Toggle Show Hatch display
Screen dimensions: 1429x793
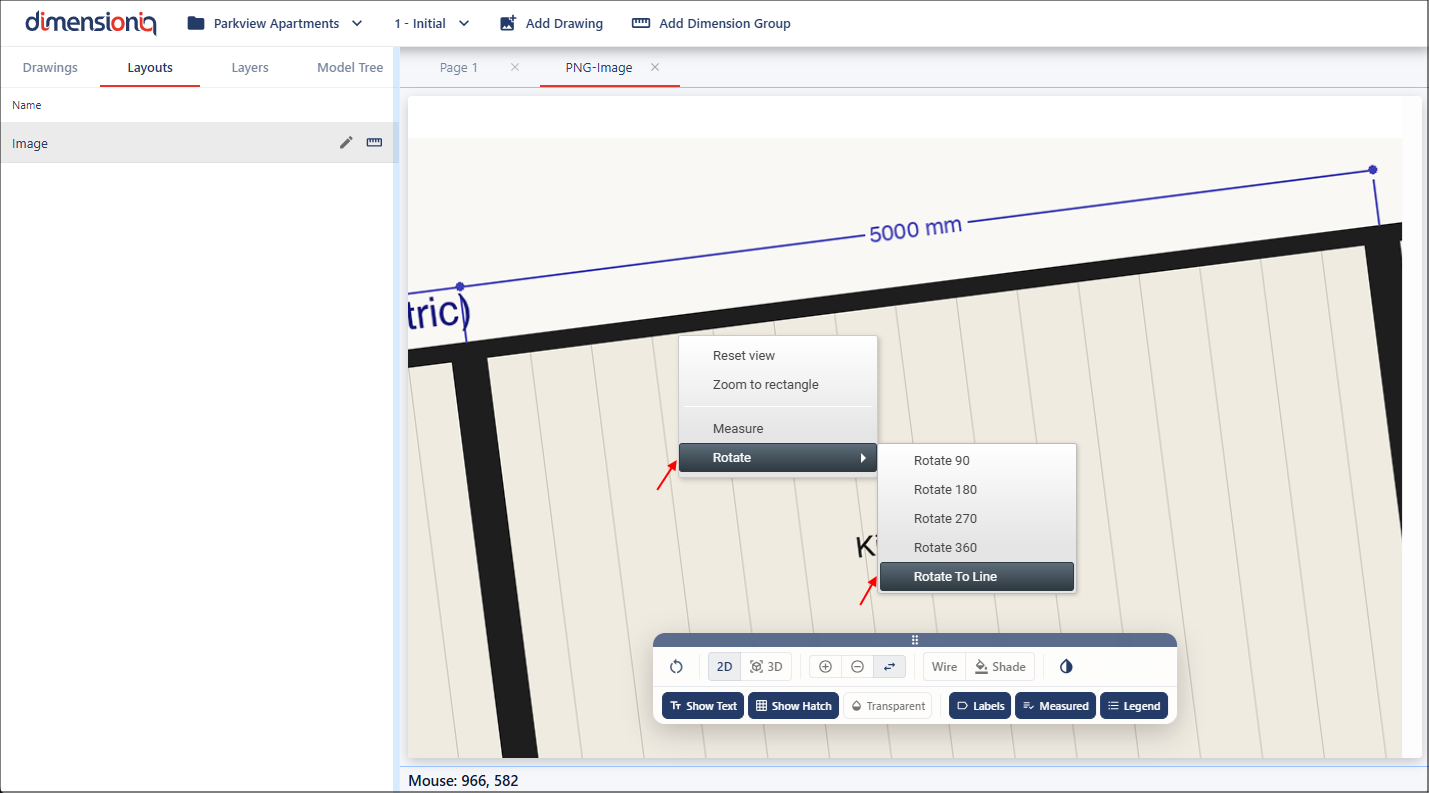pyautogui.click(x=793, y=706)
